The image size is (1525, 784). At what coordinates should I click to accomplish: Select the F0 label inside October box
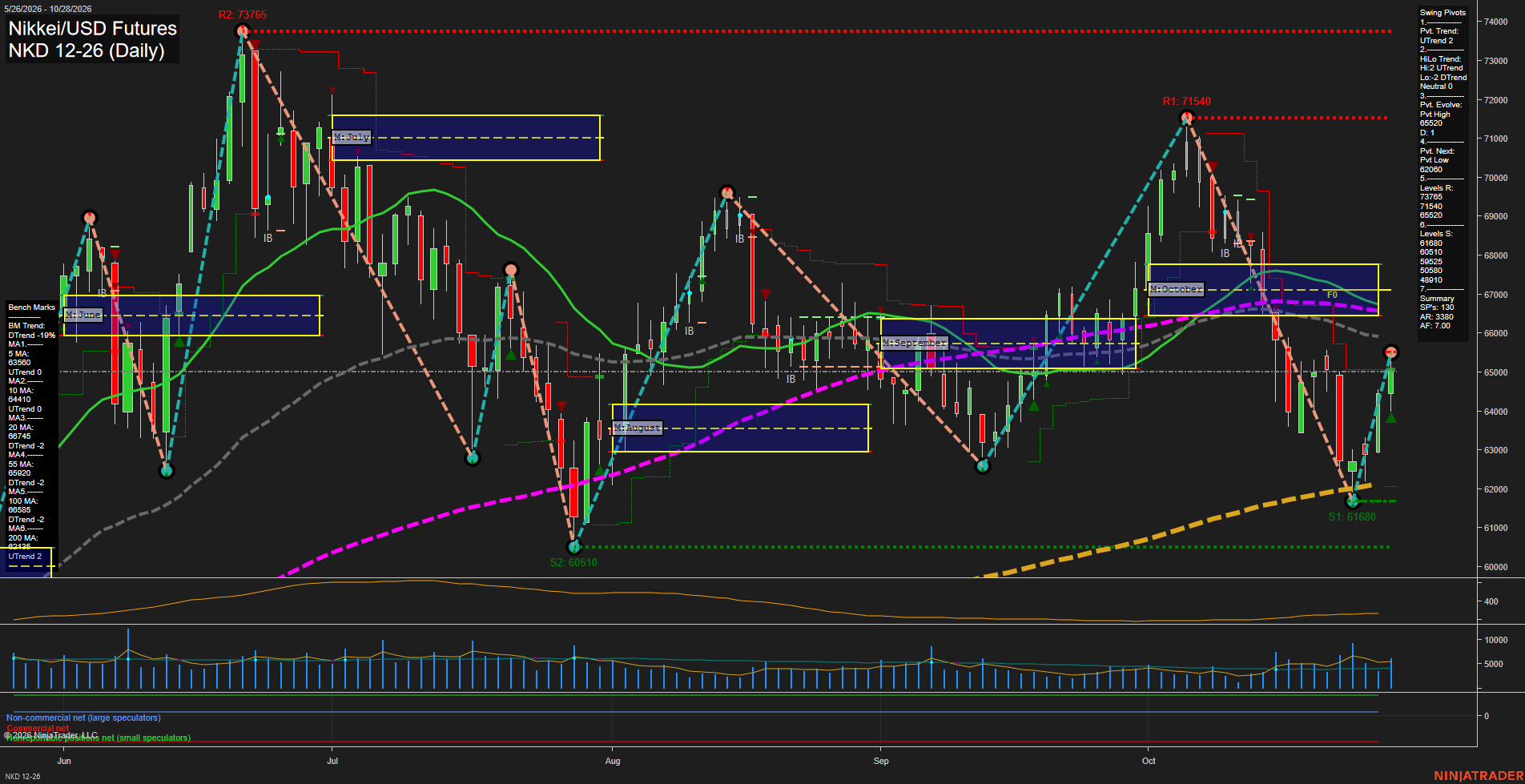(1332, 296)
